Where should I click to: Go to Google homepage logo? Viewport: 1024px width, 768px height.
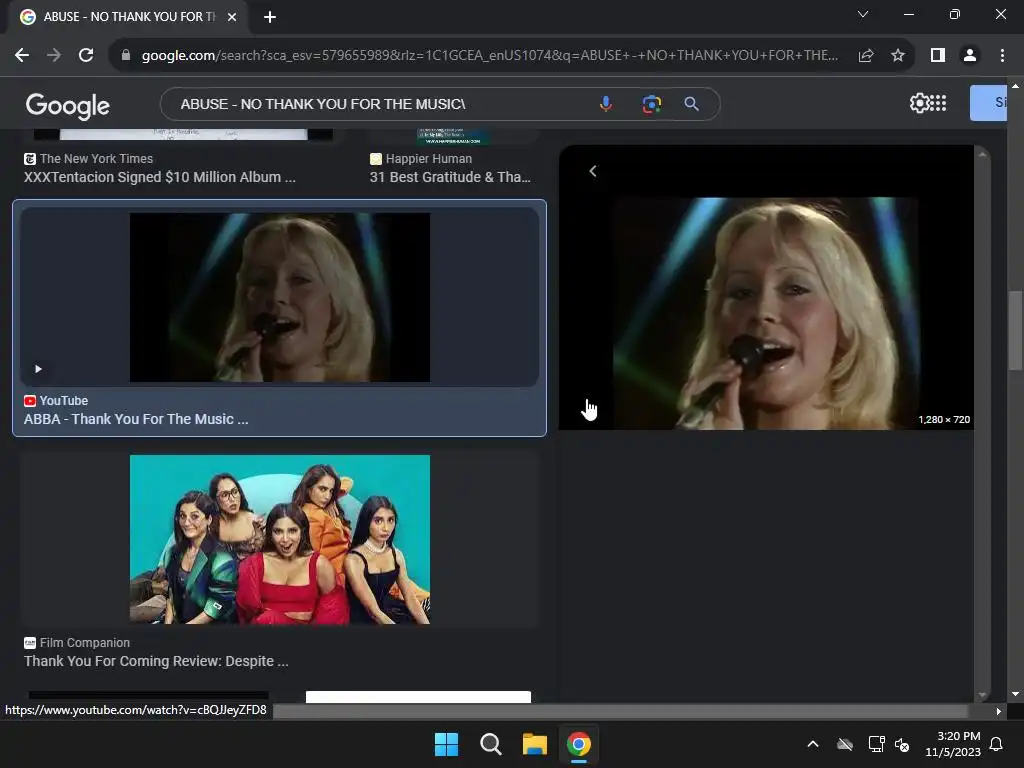[67, 106]
